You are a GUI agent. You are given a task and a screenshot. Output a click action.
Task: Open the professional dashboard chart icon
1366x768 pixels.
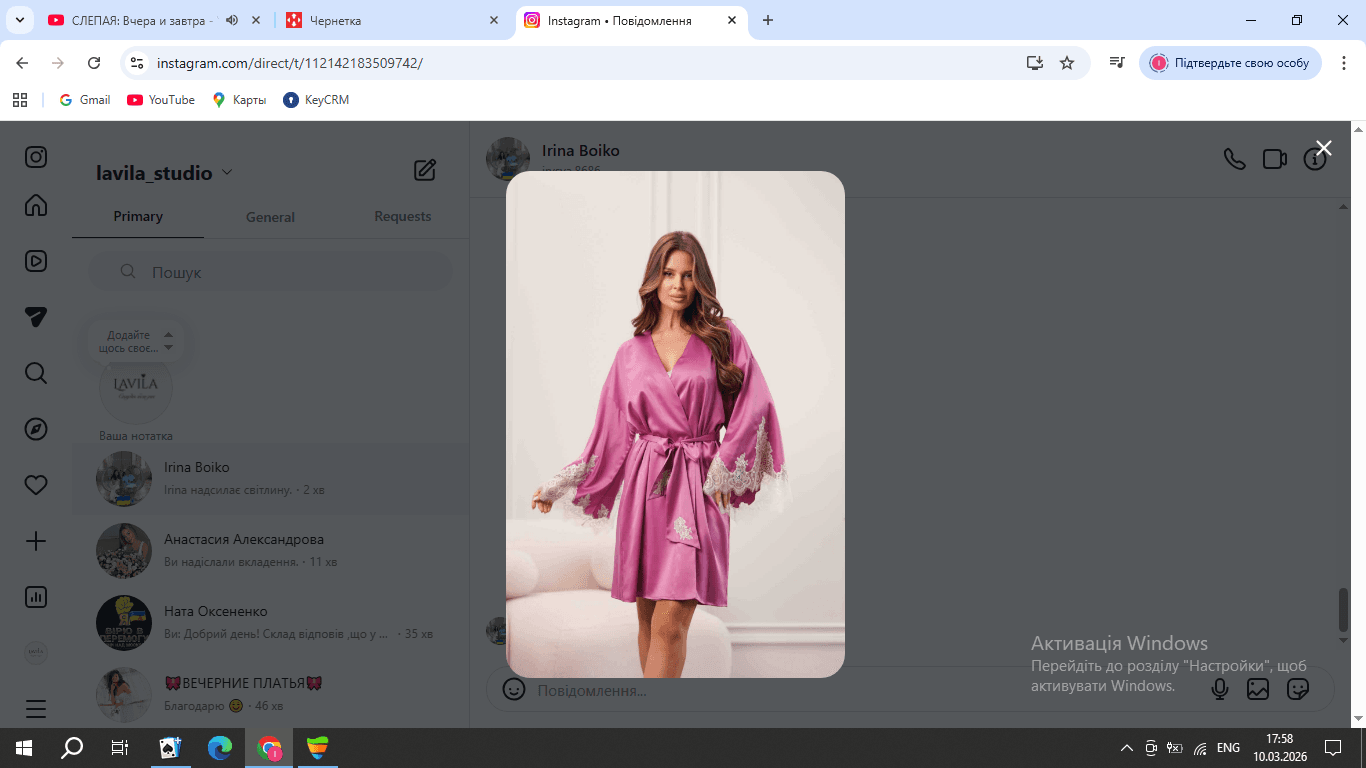pyautogui.click(x=36, y=597)
